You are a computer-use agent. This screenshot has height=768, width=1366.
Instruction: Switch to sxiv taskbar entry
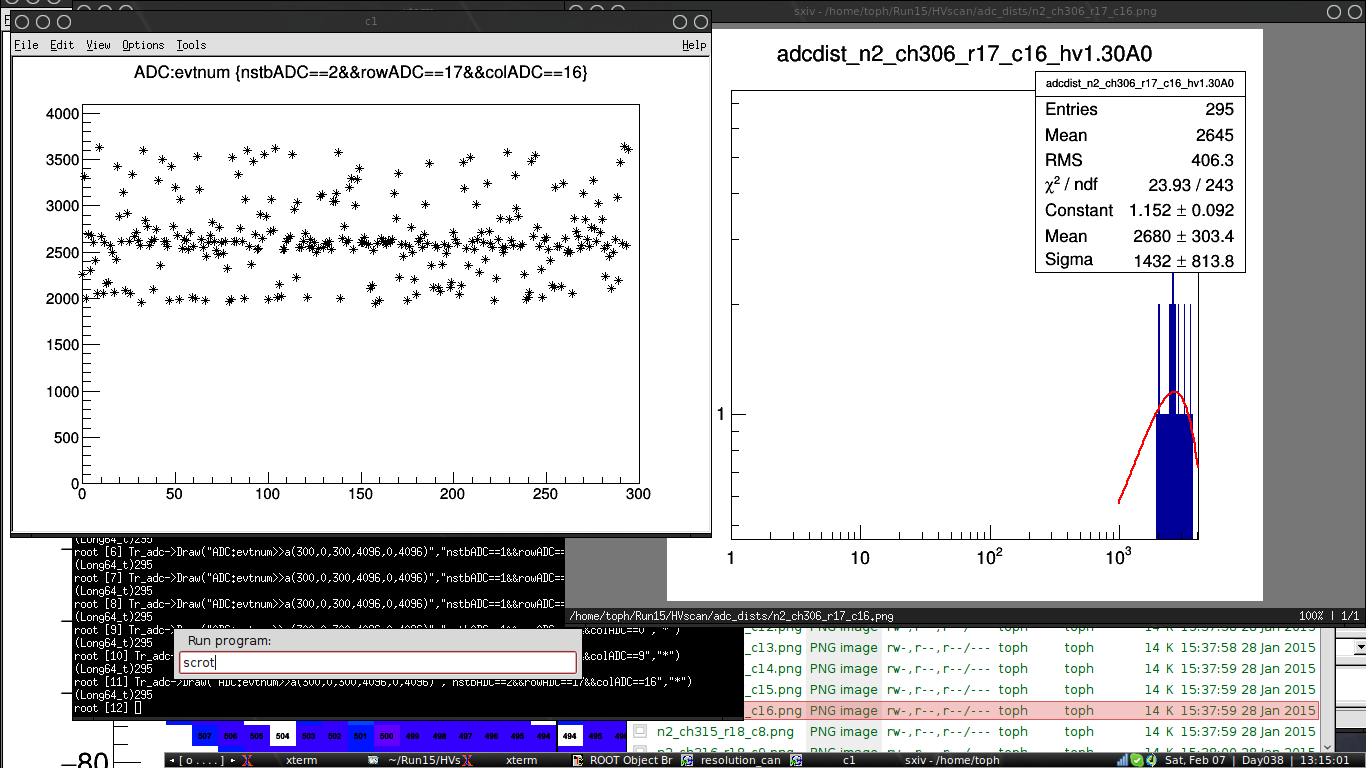(x=952, y=760)
